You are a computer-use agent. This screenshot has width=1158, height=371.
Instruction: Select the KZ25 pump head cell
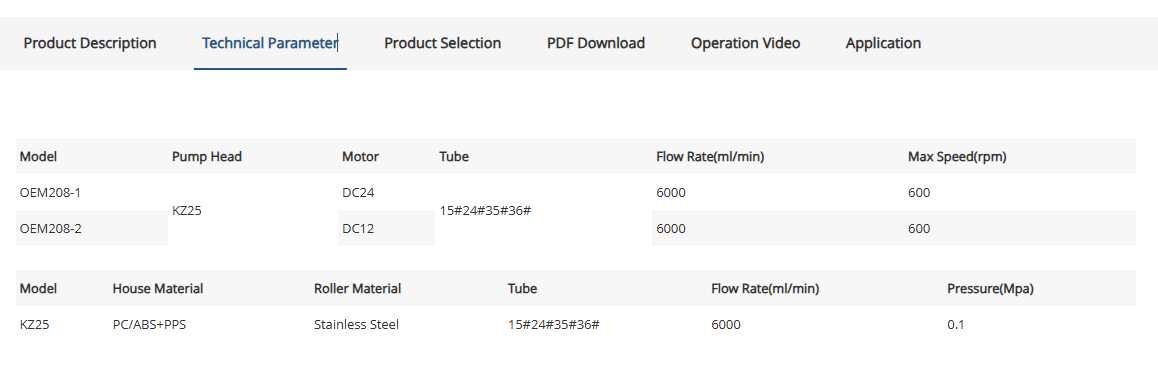click(253, 211)
